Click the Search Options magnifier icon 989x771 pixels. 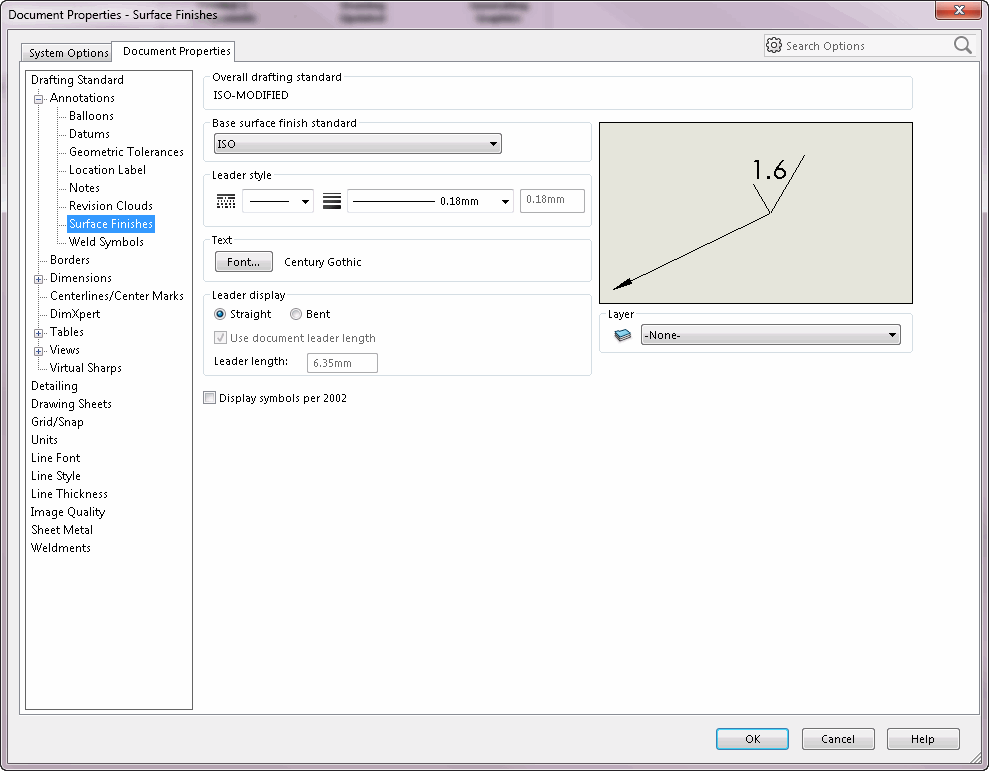963,45
